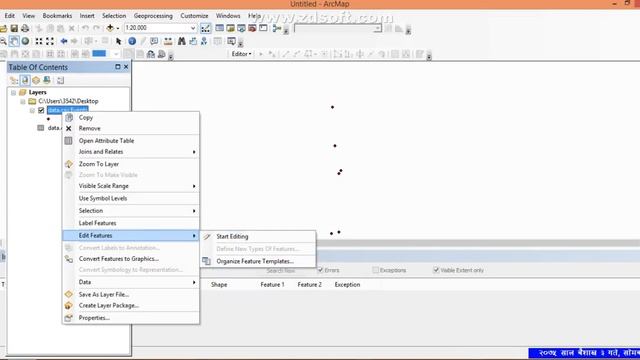Open the ArcToolbox window icon
The height and width of the screenshot is (360, 640).
click(x=252, y=28)
